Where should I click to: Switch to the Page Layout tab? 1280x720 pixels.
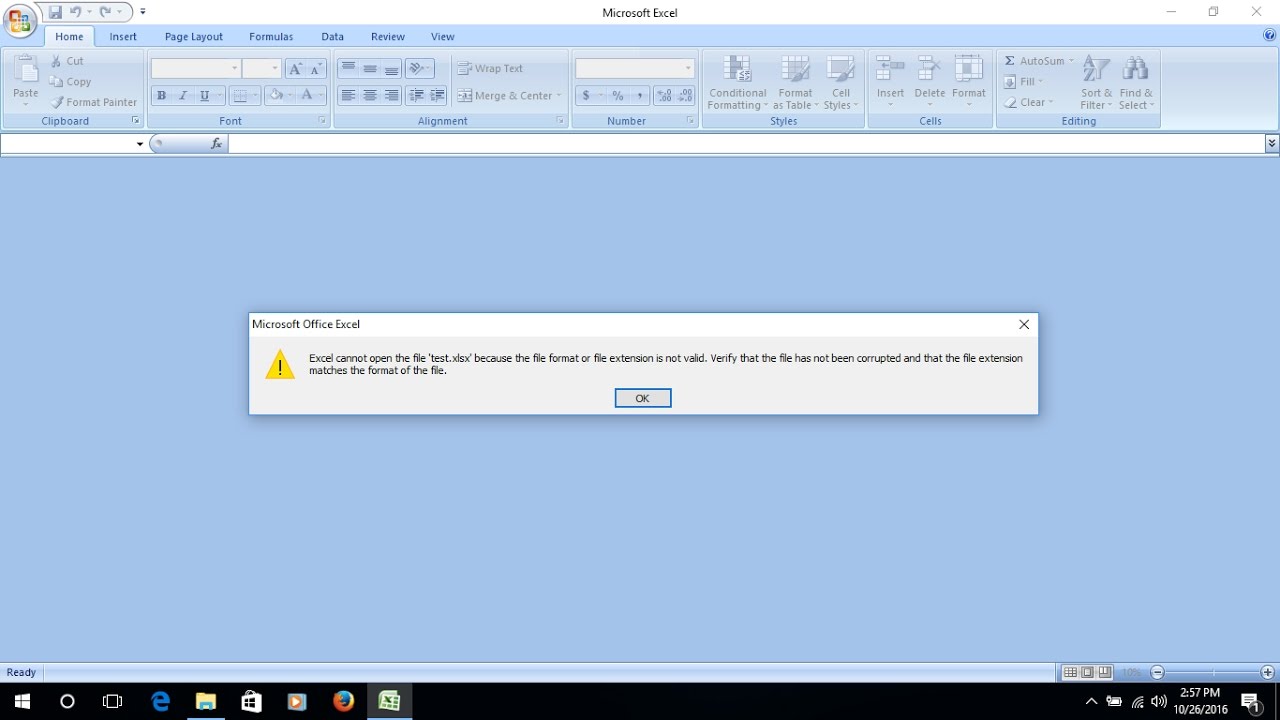(x=194, y=36)
